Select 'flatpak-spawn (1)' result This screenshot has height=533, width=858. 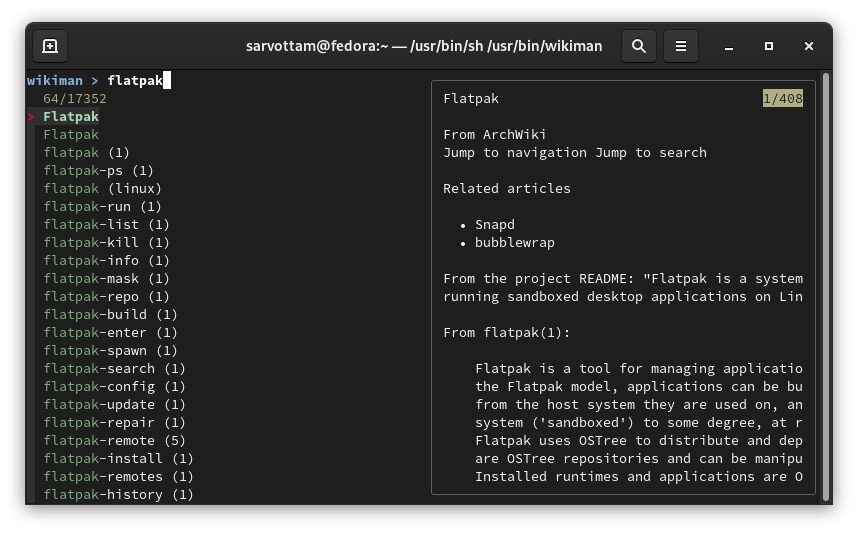tap(111, 351)
